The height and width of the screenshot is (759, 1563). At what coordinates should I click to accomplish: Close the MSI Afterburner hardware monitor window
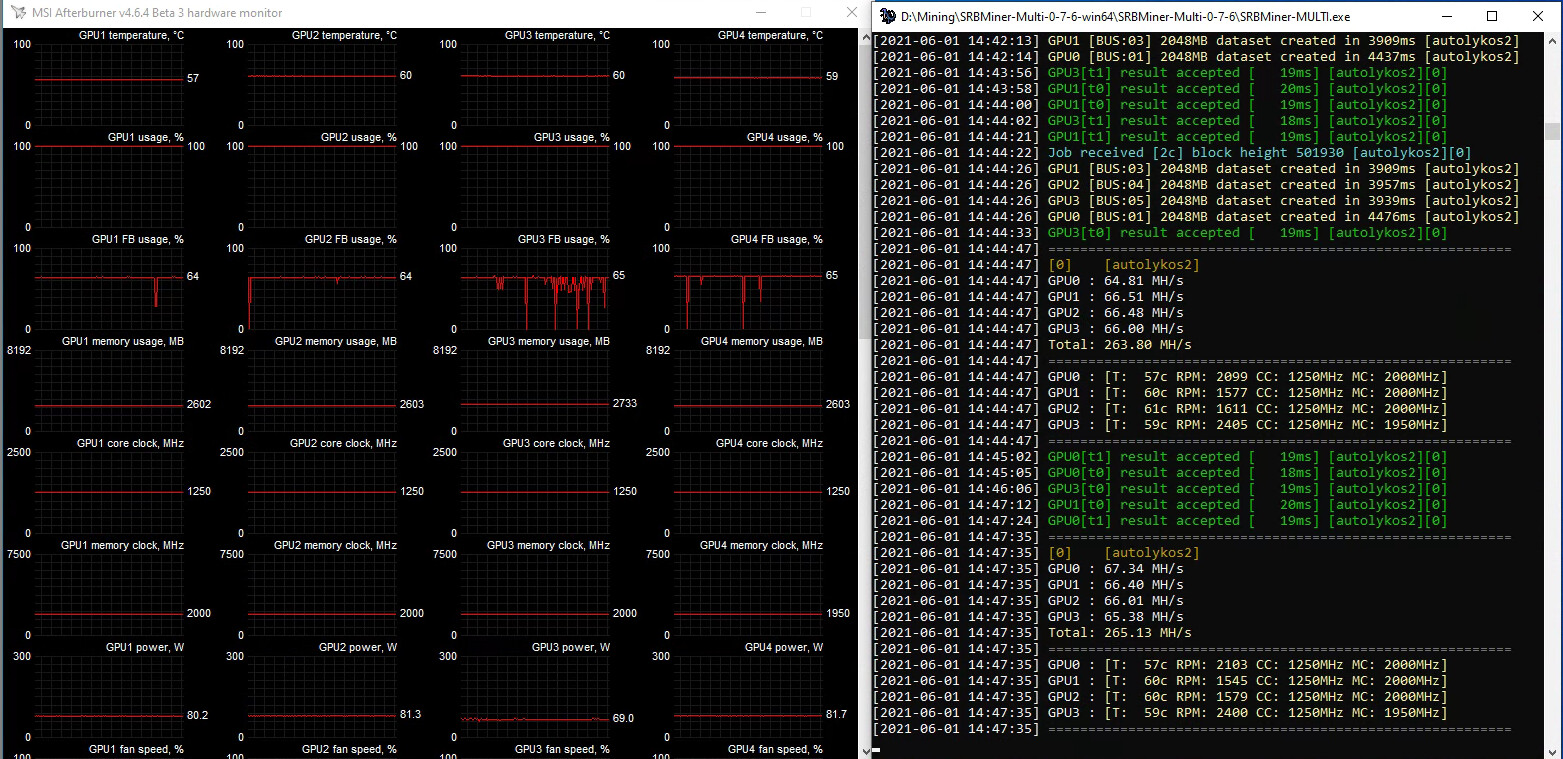[x=851, y=13]
